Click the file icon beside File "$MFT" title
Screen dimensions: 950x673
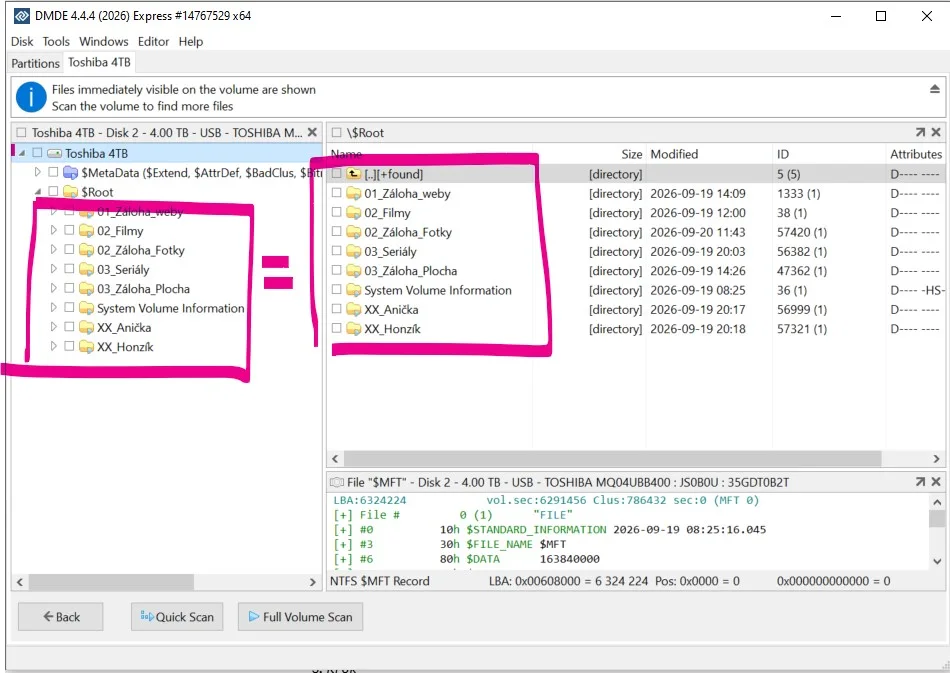click(336, 482)
